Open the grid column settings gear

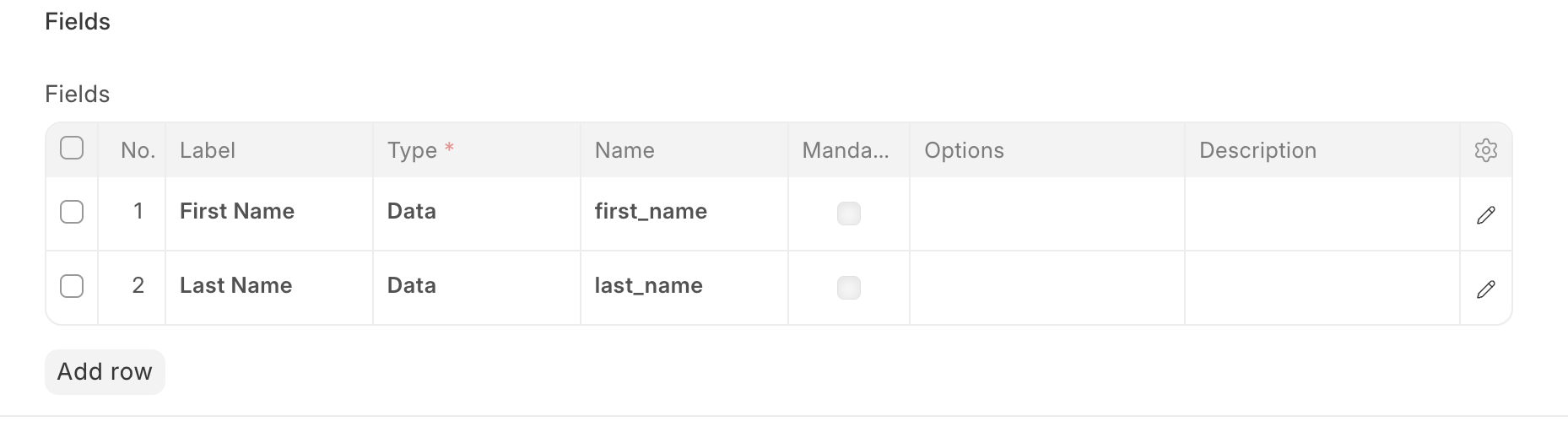pos(1485,150)
